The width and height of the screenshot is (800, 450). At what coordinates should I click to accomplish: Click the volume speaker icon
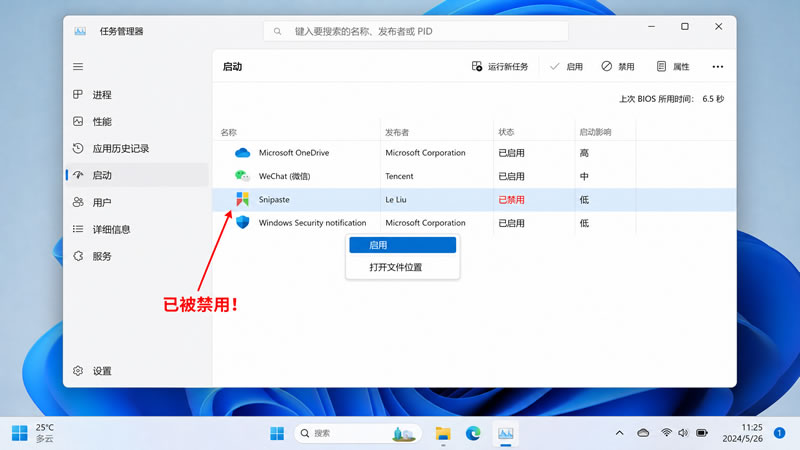(x=683, y=433)
